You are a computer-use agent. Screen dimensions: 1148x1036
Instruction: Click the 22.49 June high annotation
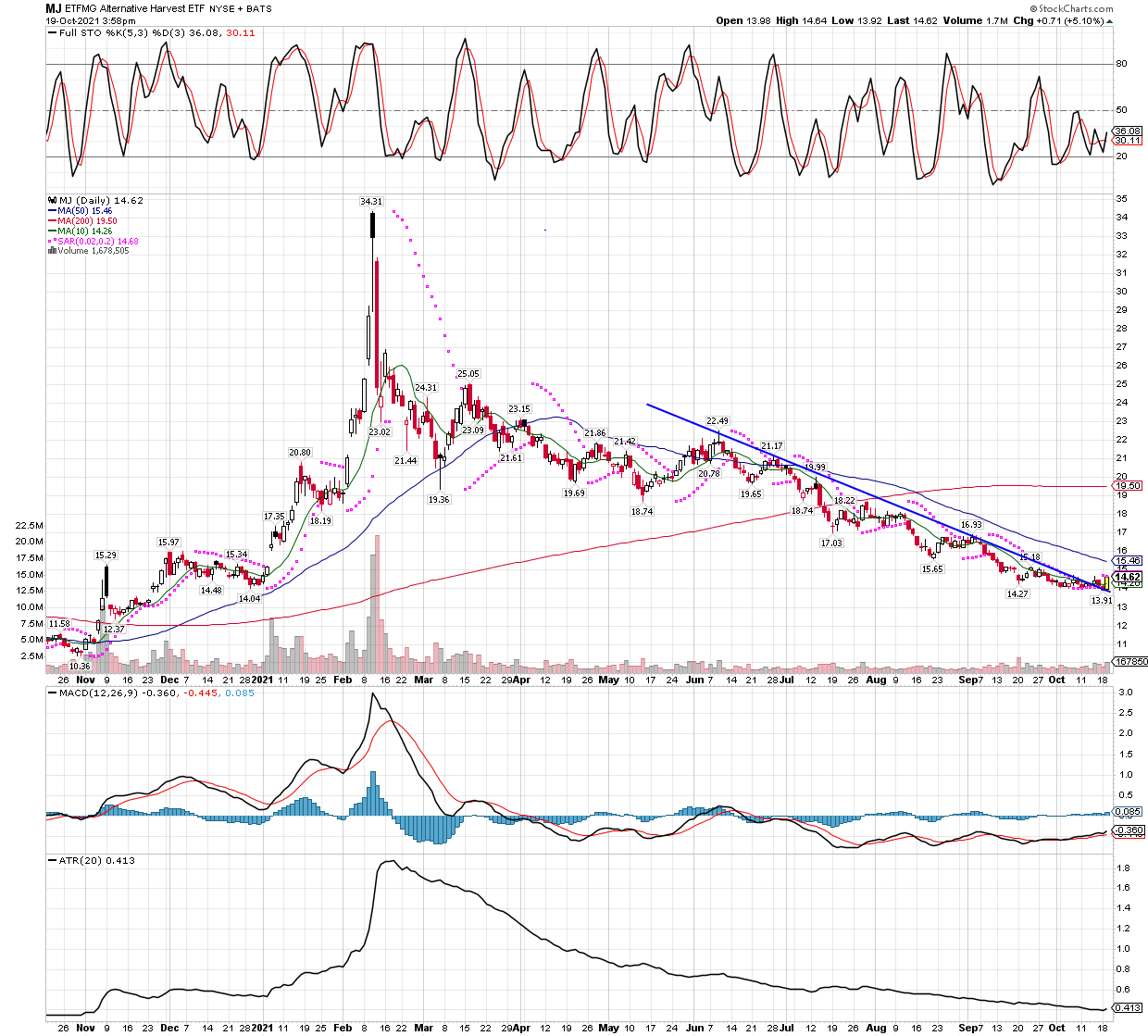pos(717,421)
